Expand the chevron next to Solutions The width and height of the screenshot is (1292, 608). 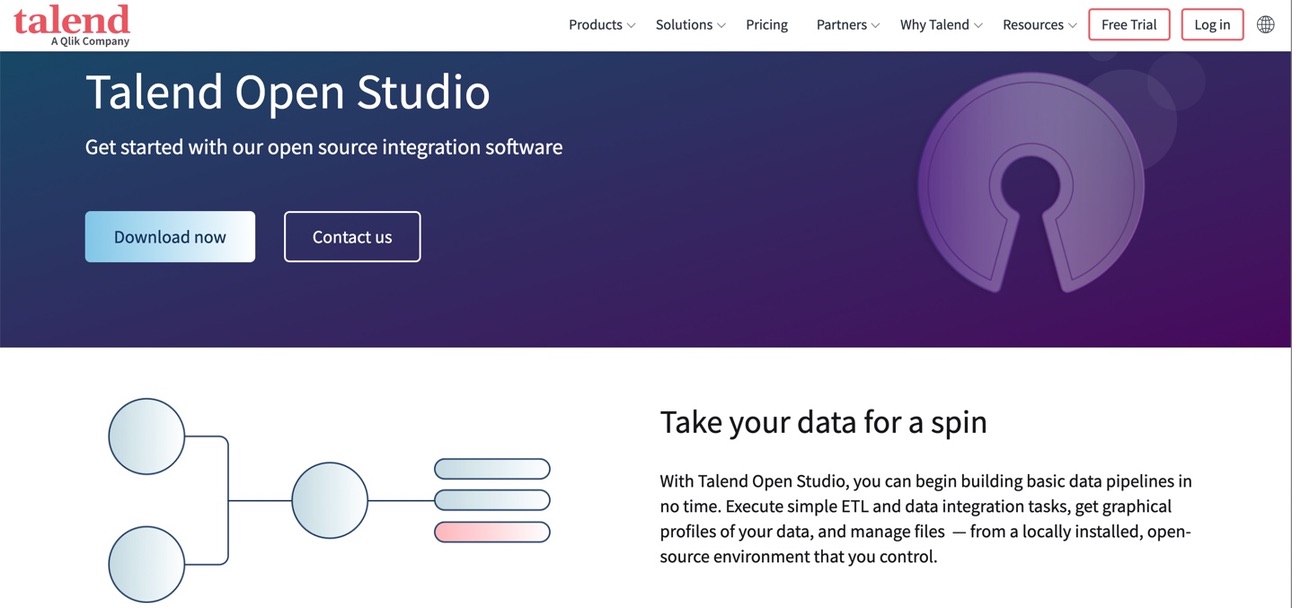721,26
